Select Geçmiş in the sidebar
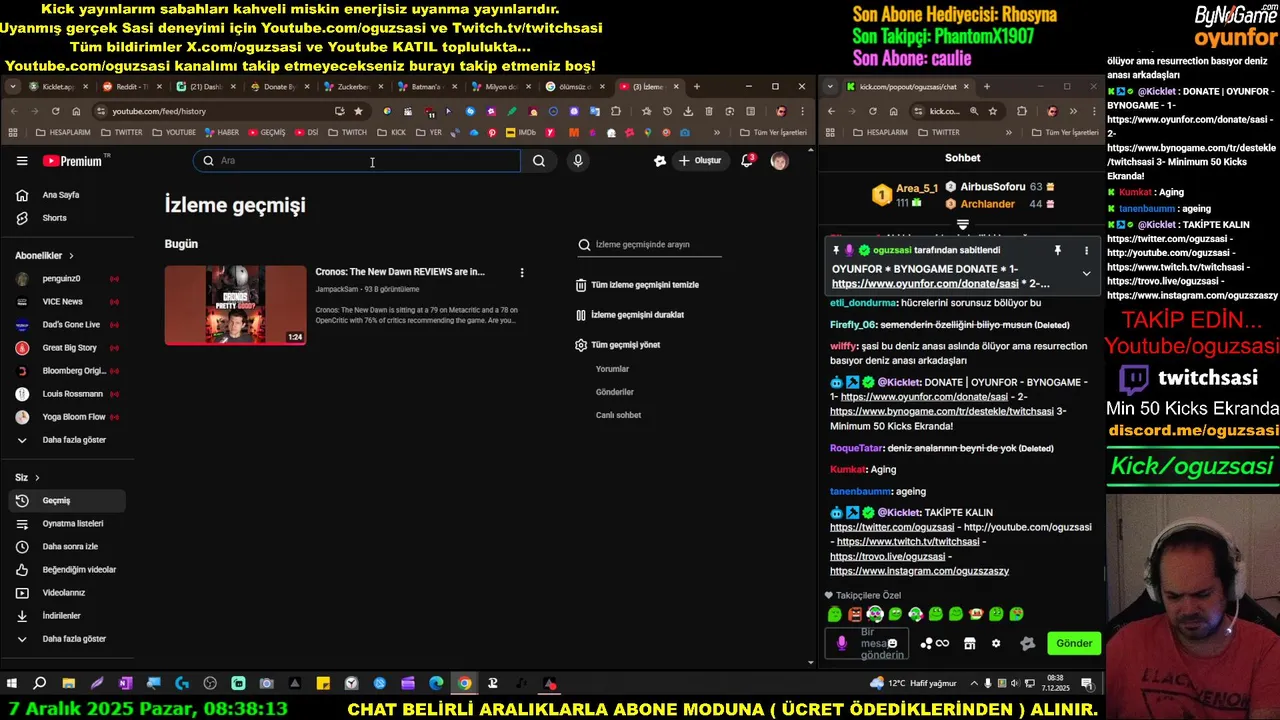The image size is (1280, 720). click(66, 501)
